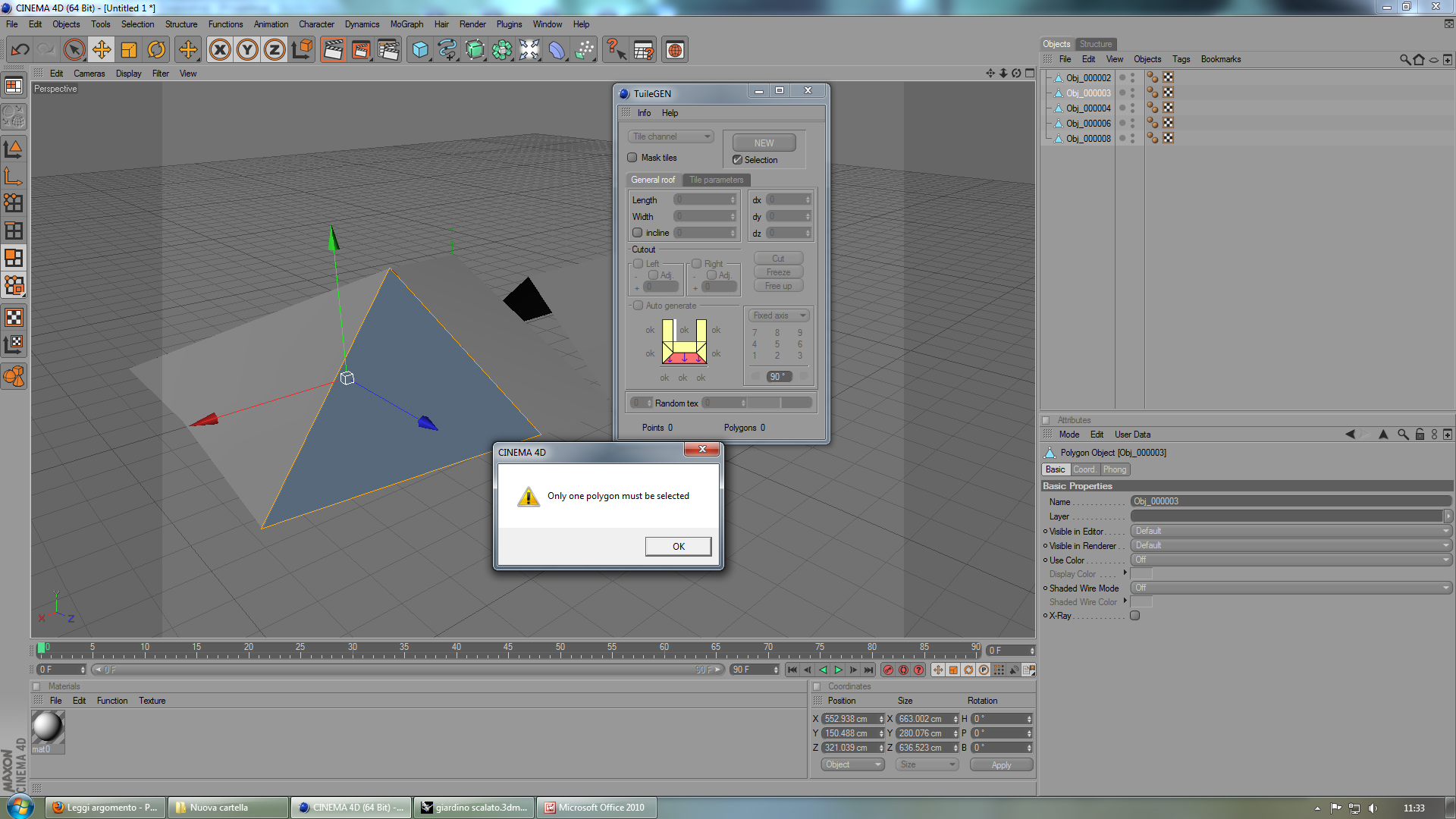Screen dimensions: 1456x819
Task: Open the Visible in Editor dropdown
Action: click(x=1291, y=531)
